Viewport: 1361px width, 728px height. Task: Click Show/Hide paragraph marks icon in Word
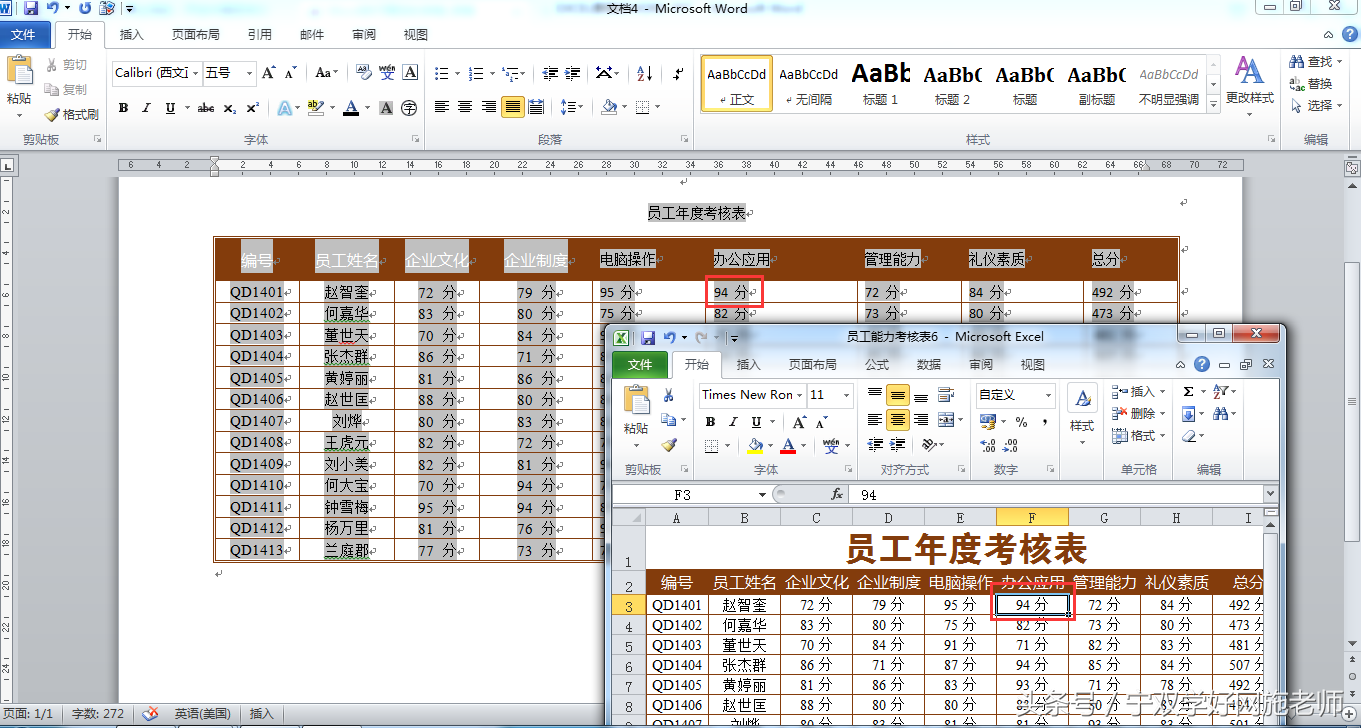click(x=679, y=73)
